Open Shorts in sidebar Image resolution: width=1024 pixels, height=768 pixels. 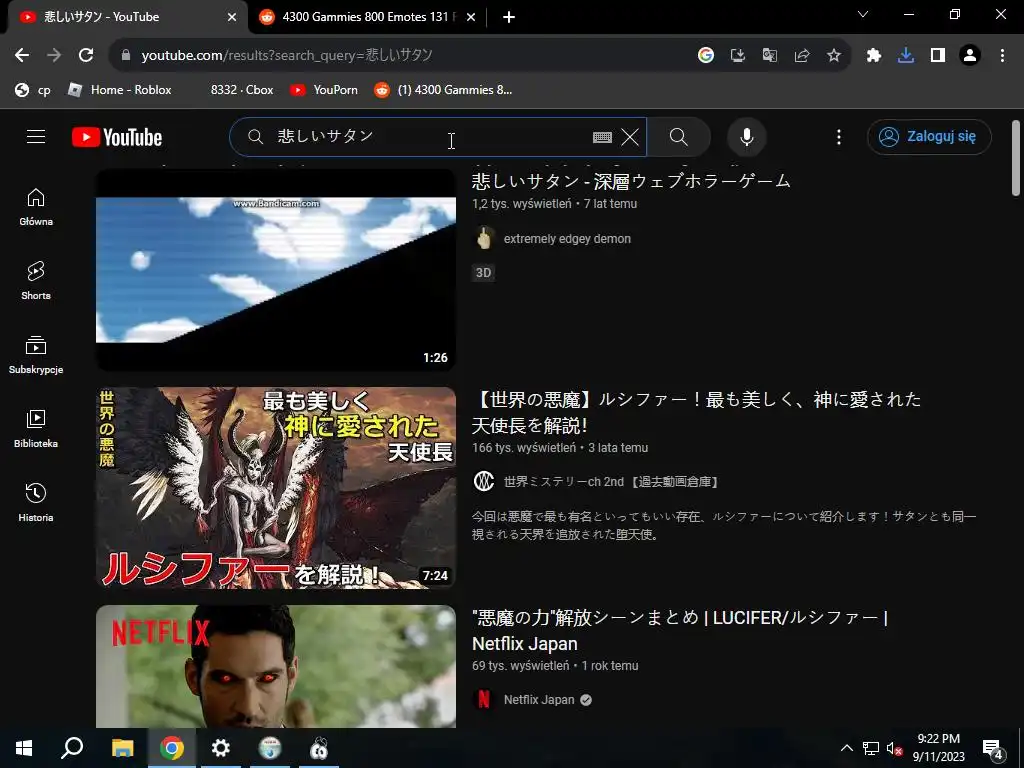[36, 281]
